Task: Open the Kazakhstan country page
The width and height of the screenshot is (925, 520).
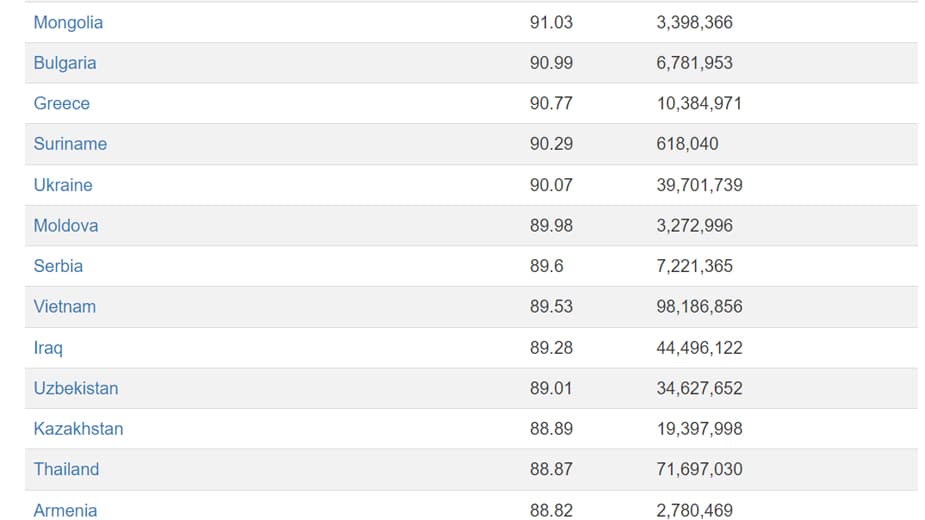Action: (78, 429)
